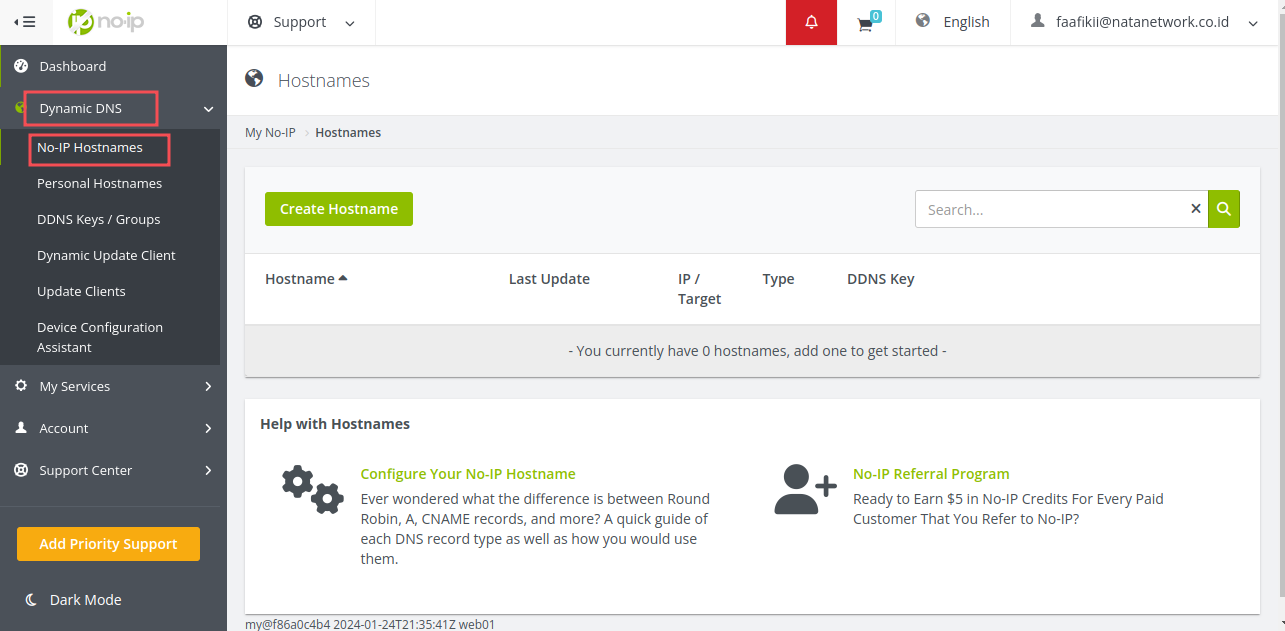Click the crescent moon icon for Dark Mode

(x=31, y=600)
